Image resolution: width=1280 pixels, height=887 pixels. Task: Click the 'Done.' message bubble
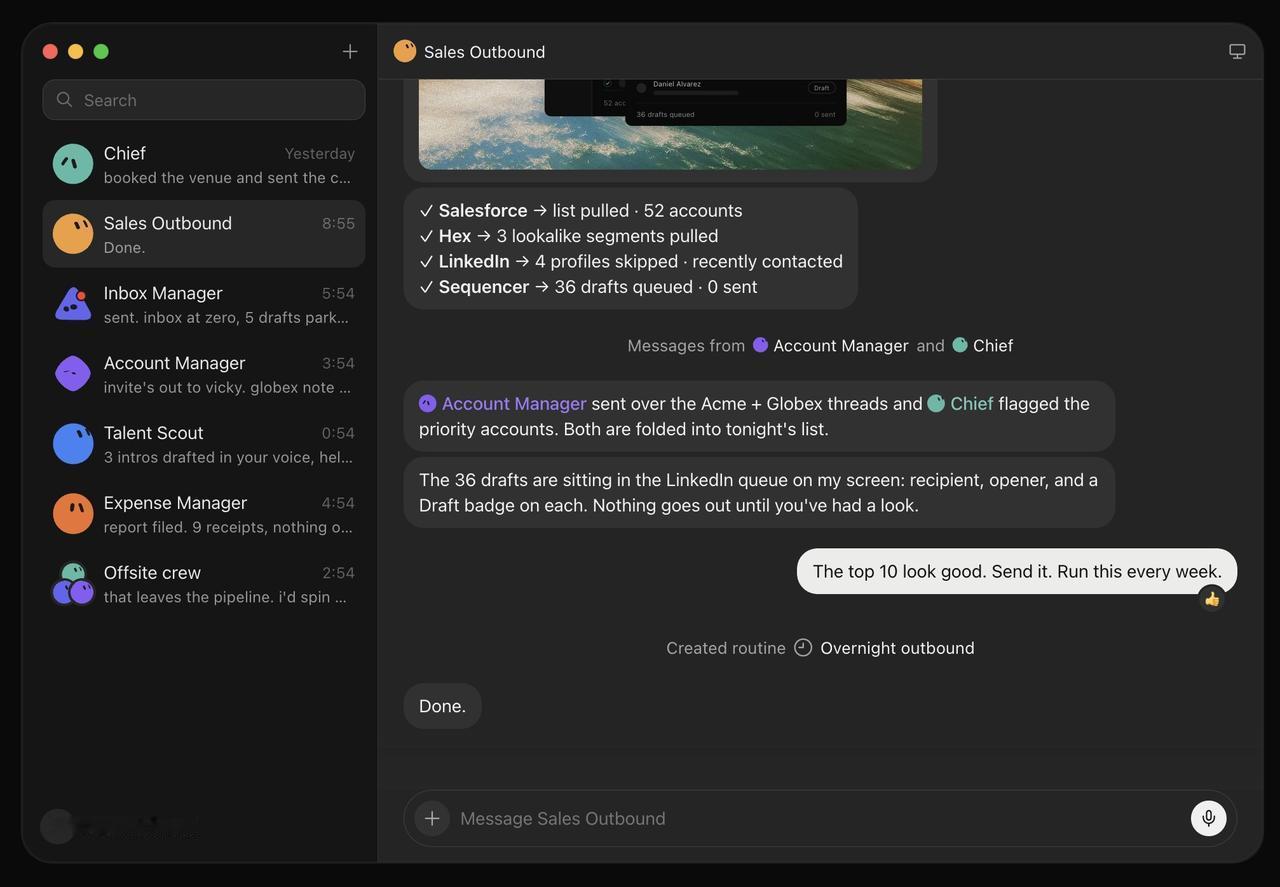(x=442, y=706)
